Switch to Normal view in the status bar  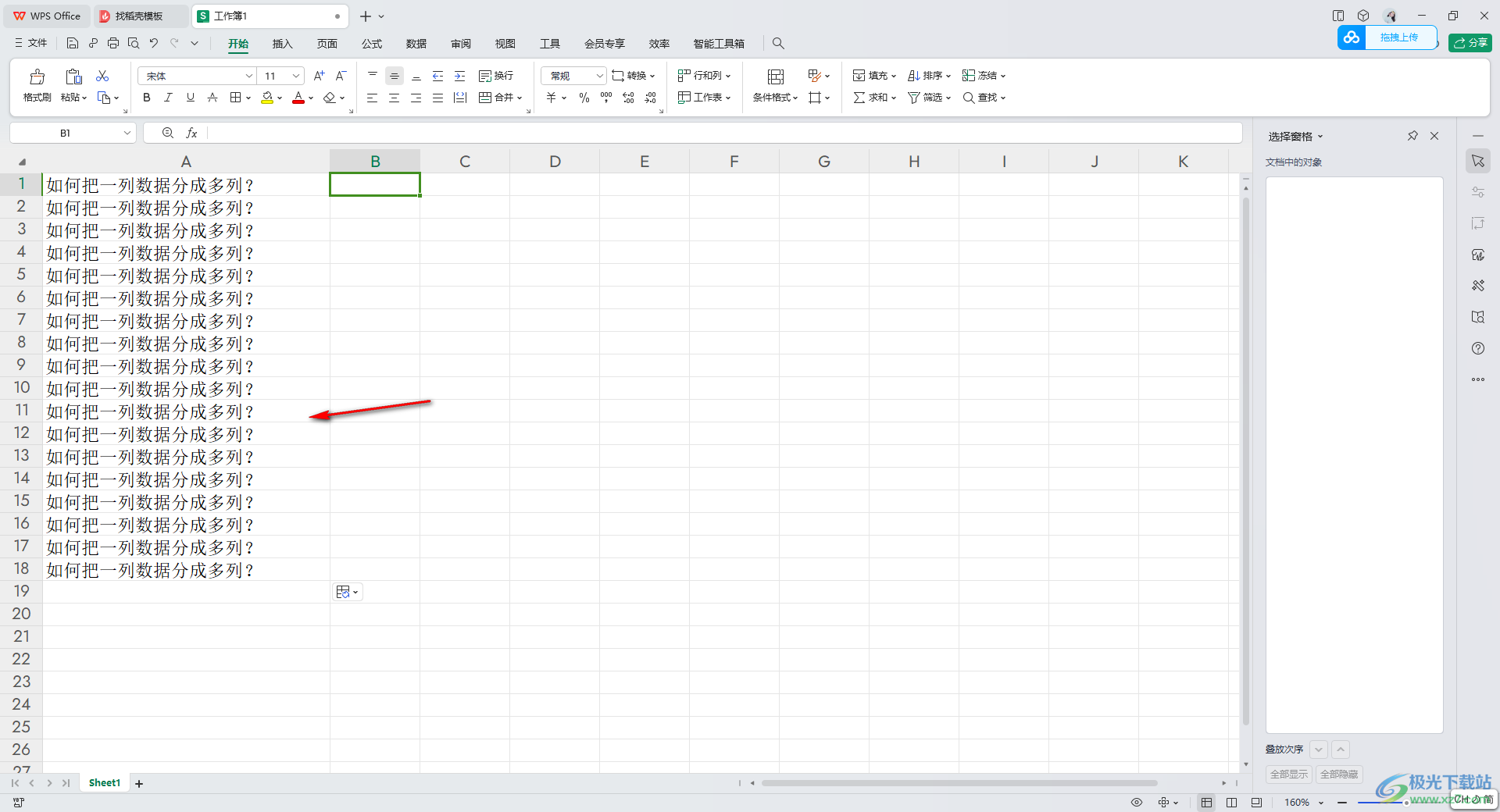click(x=1207, y=803)
